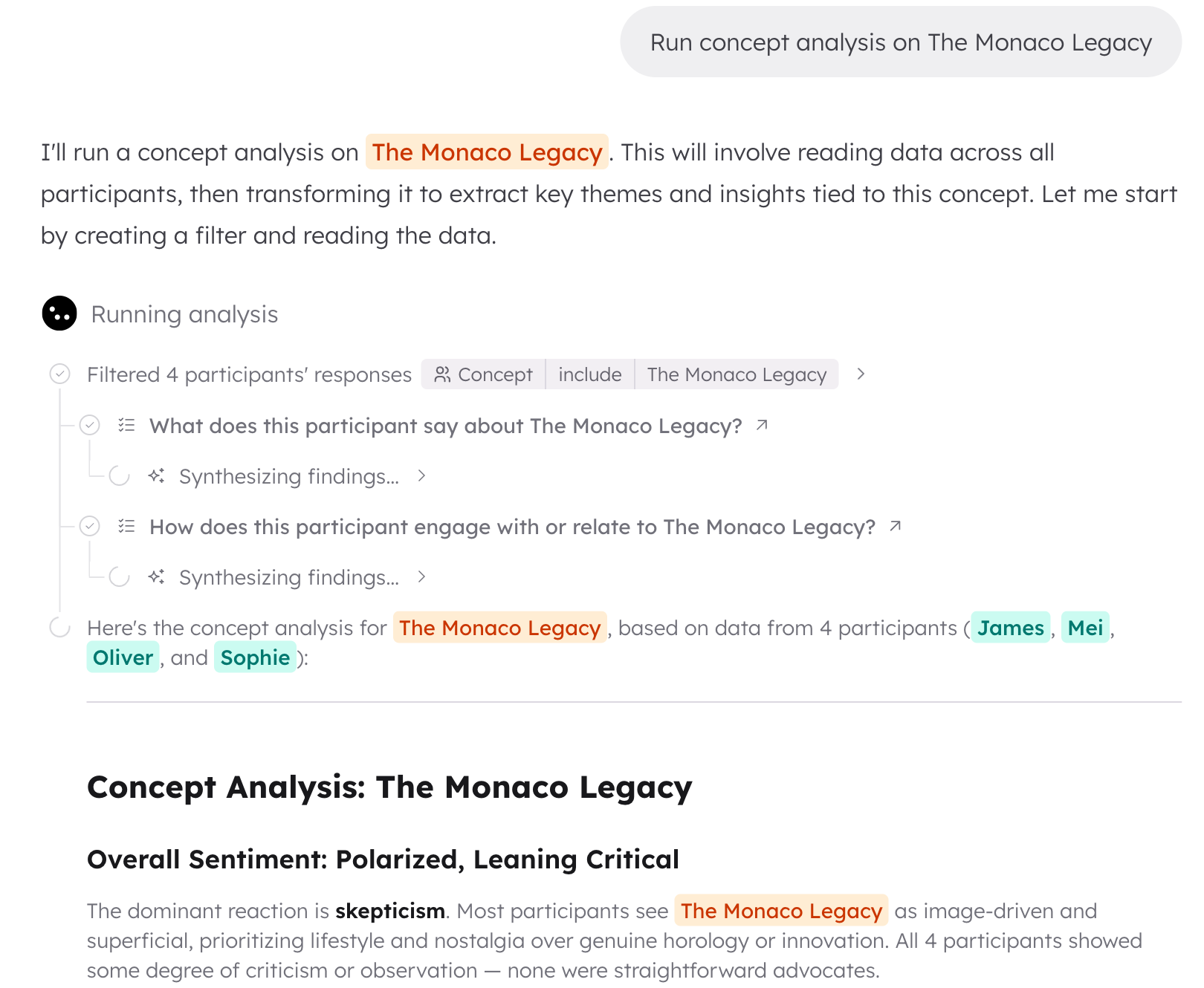
Task: Click completed check circle beside Filtered 4 participants' responses
Action: click(60, 374)
